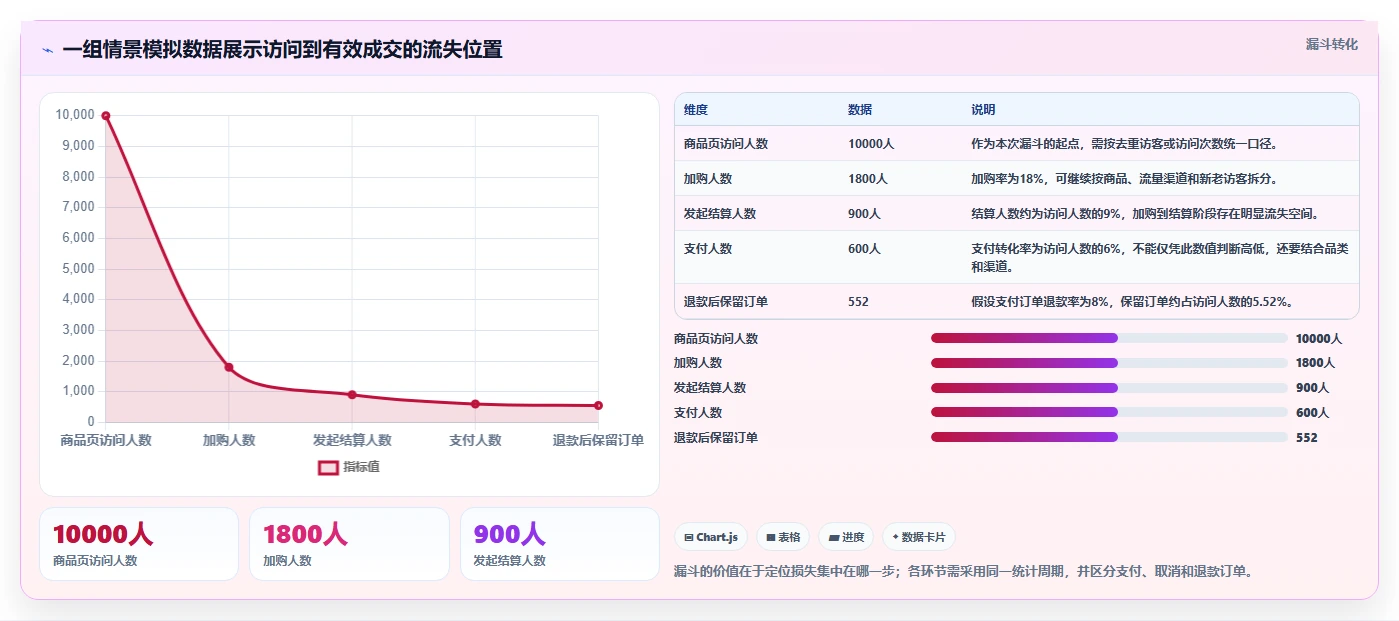The width and height of the screenshot is (1399, 621).
Task: Click the 发起结算人数 x-axis label on the chart
Action: point(352,440)
